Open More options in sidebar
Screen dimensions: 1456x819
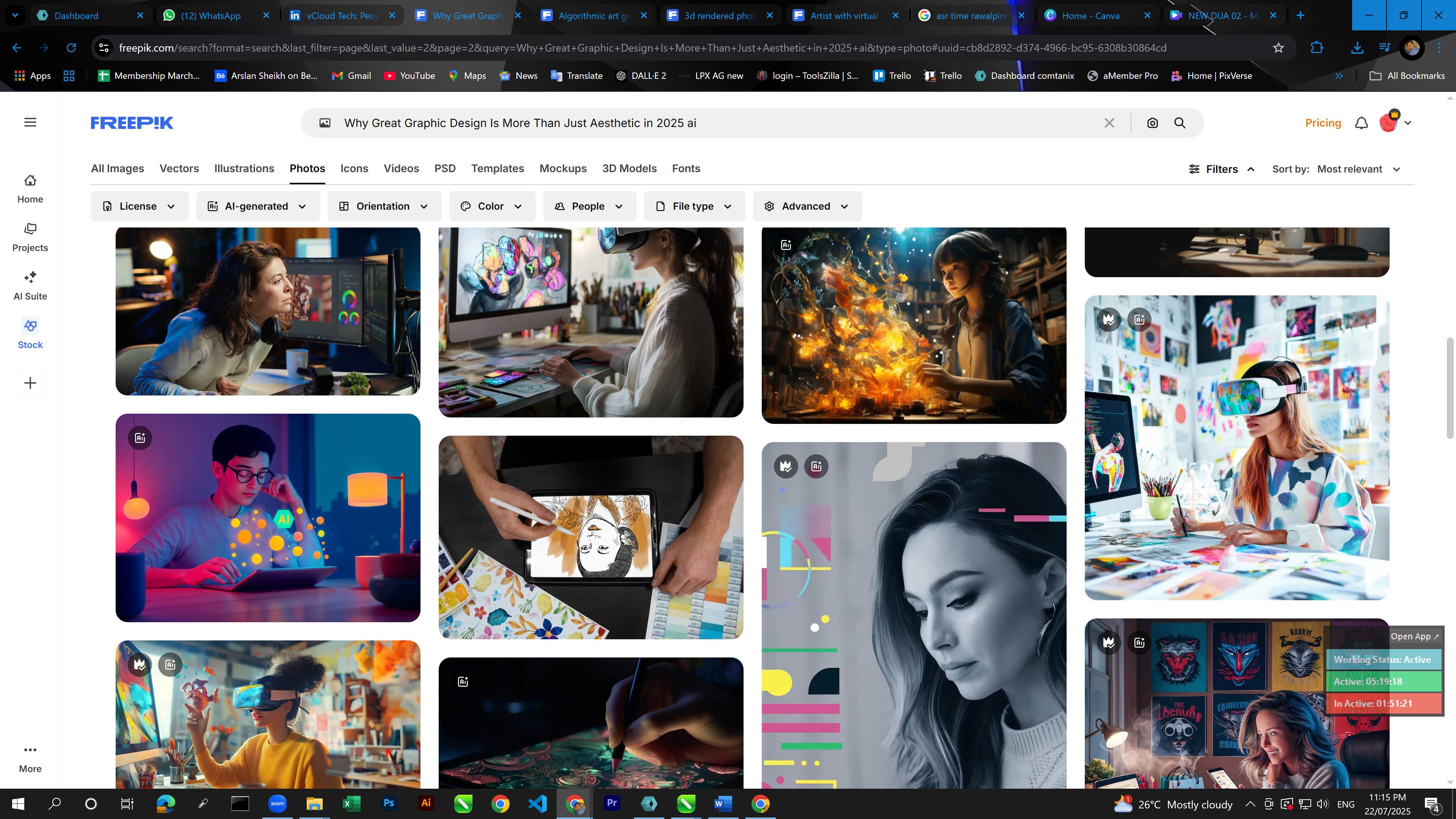pos(30,758)
